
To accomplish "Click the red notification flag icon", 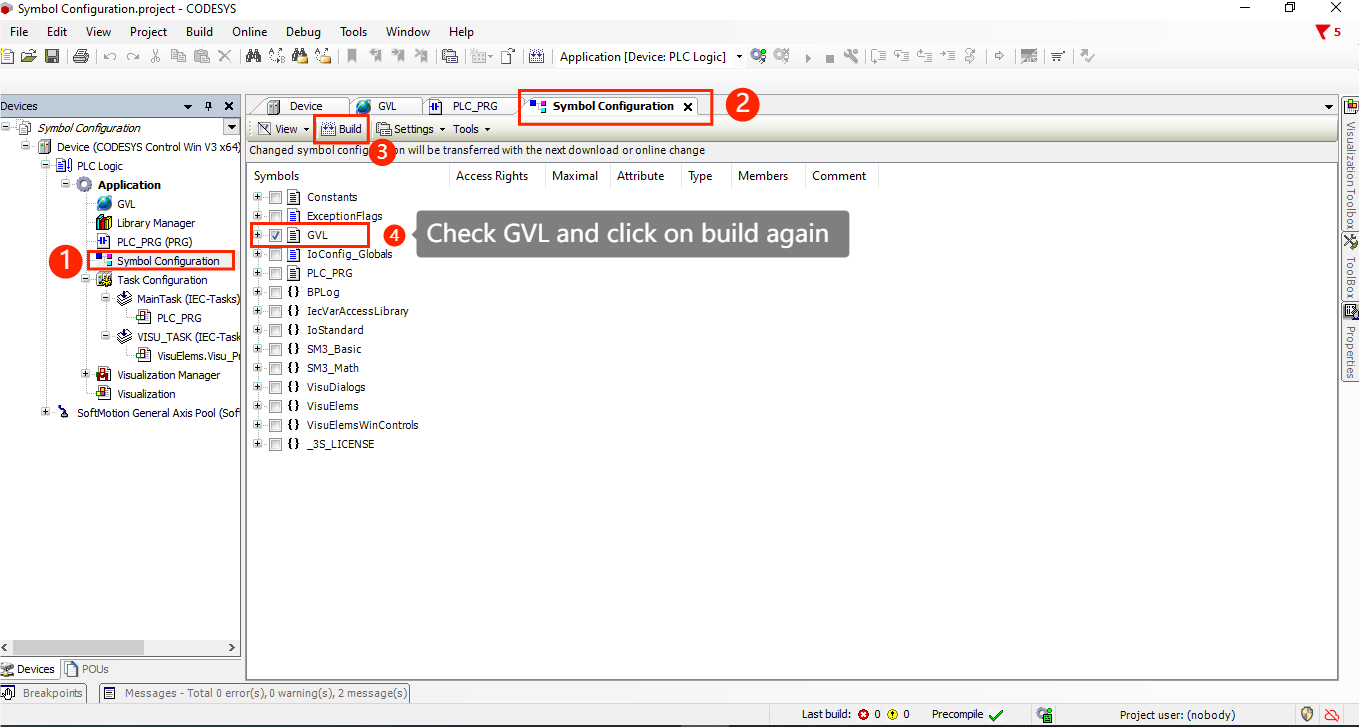I will click(1323, 32).
